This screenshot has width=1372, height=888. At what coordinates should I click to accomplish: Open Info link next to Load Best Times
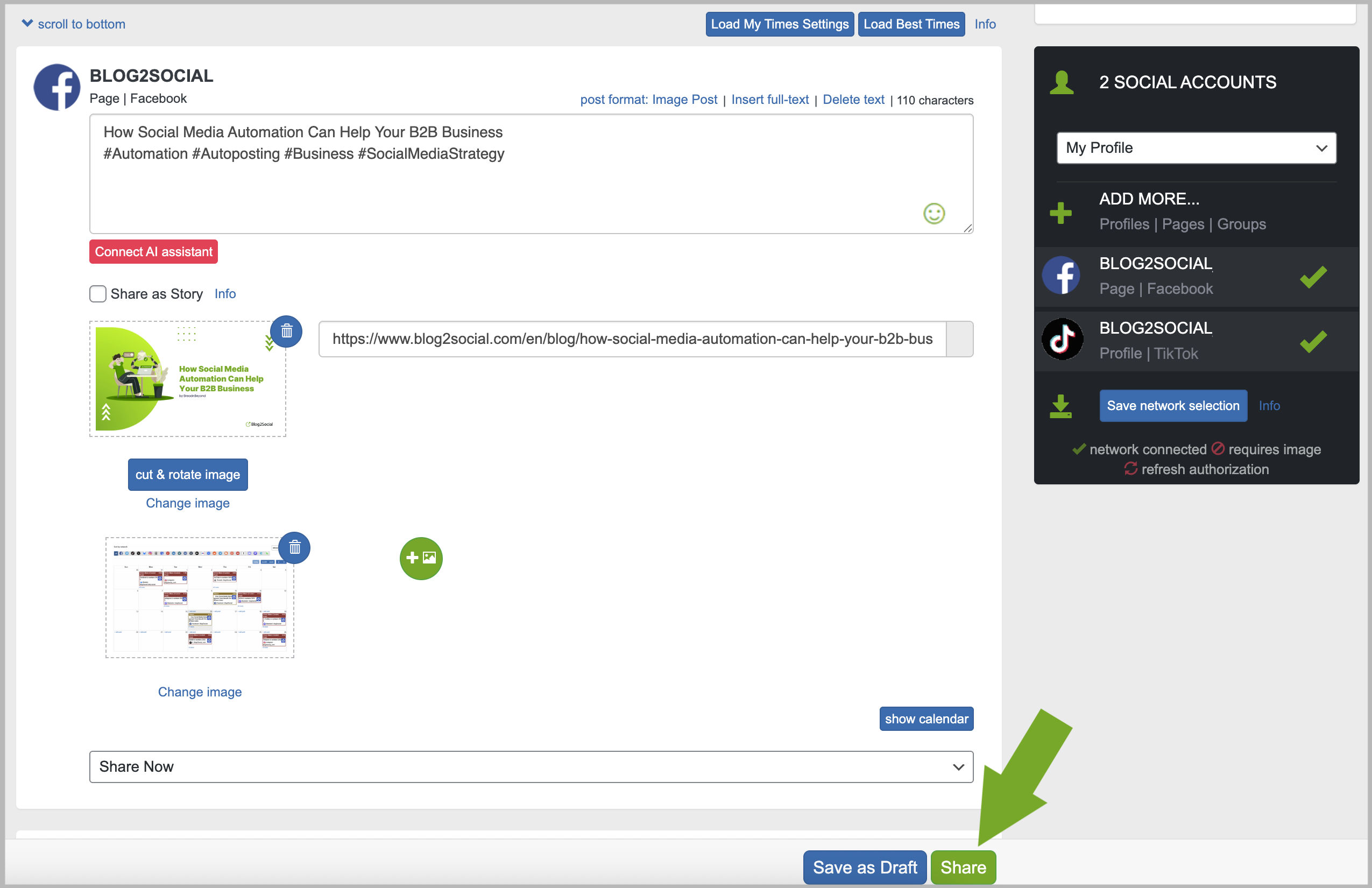985,24
